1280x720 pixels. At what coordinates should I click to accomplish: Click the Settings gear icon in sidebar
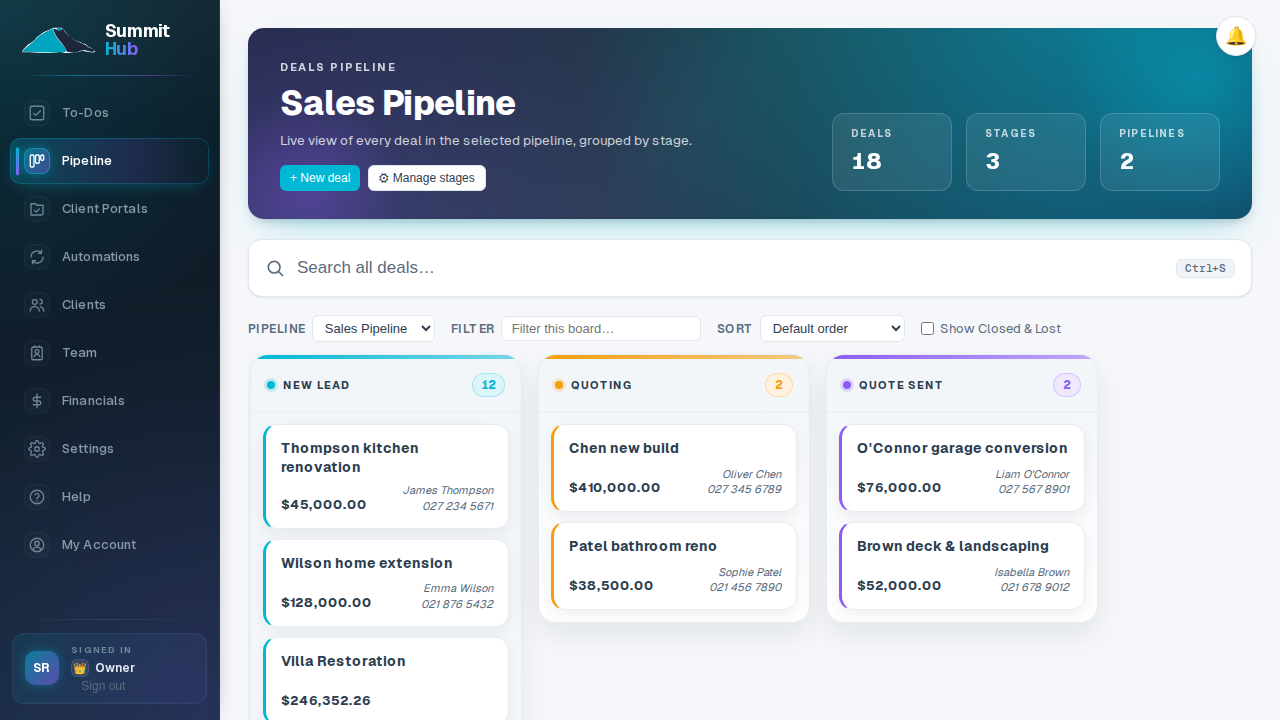[37, 449]
